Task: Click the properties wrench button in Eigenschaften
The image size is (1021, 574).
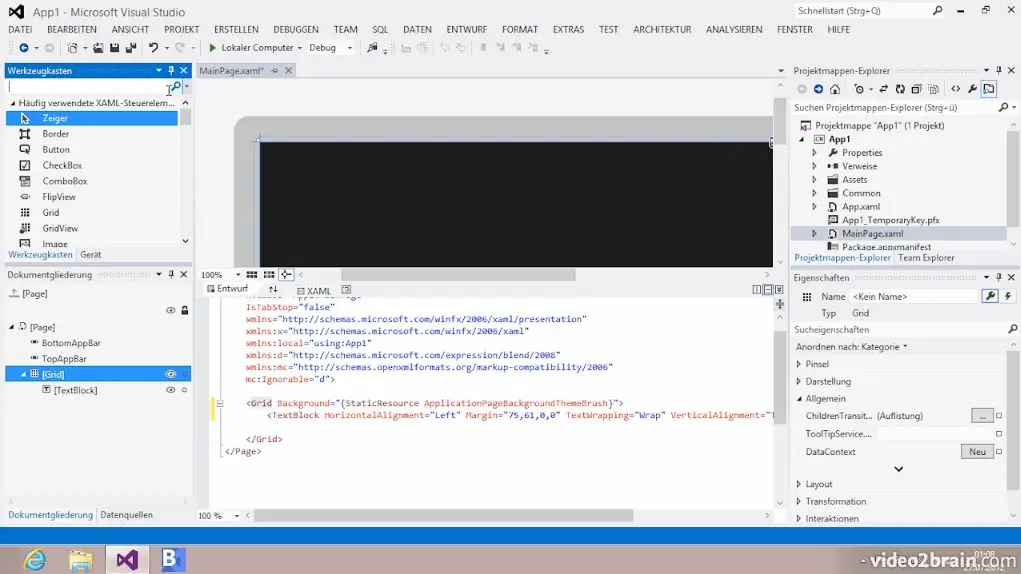Action: coord(990,296)
